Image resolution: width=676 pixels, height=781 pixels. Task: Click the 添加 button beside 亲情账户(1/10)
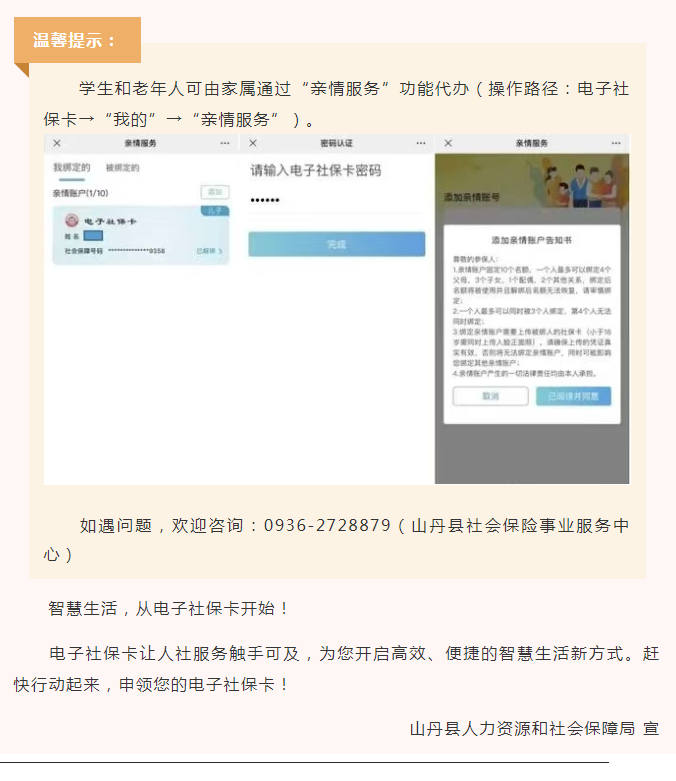[x=215, y=192]
